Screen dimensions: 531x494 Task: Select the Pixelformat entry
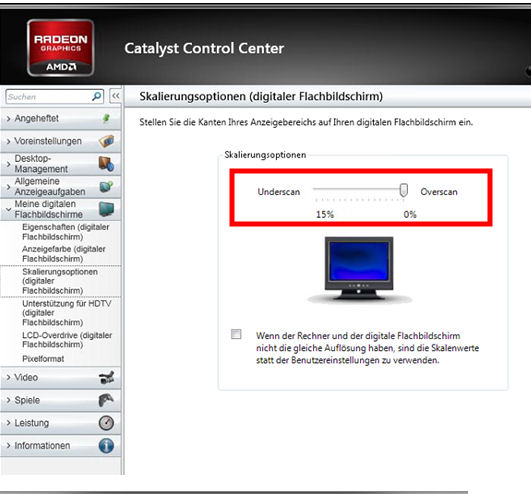[x=43, y=359]
